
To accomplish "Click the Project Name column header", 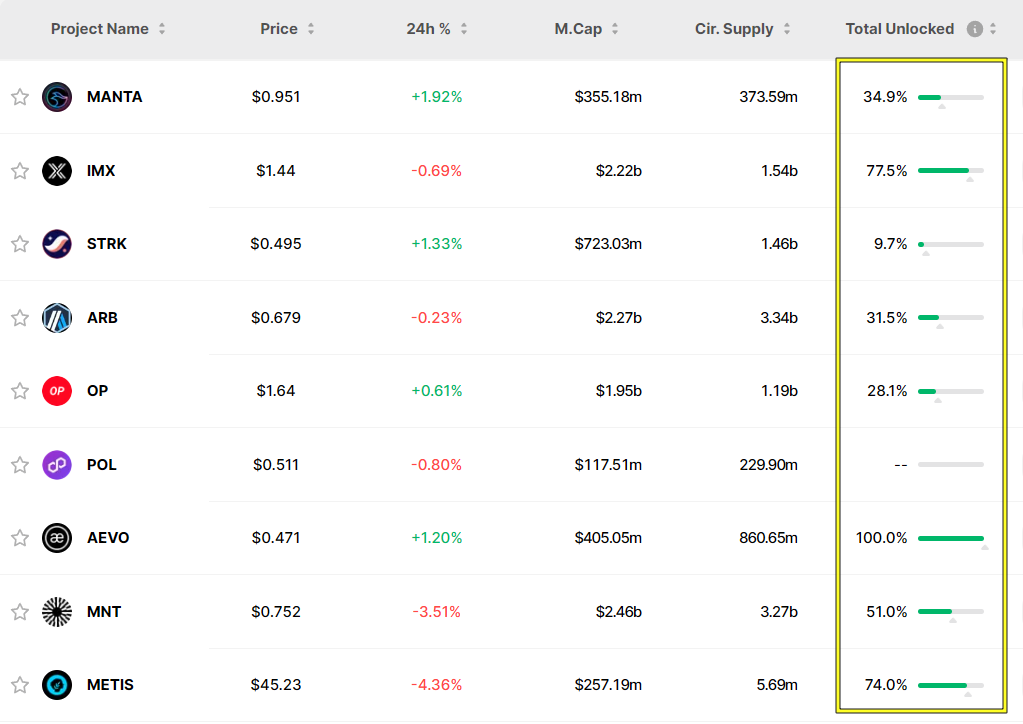I will point(100,29).
